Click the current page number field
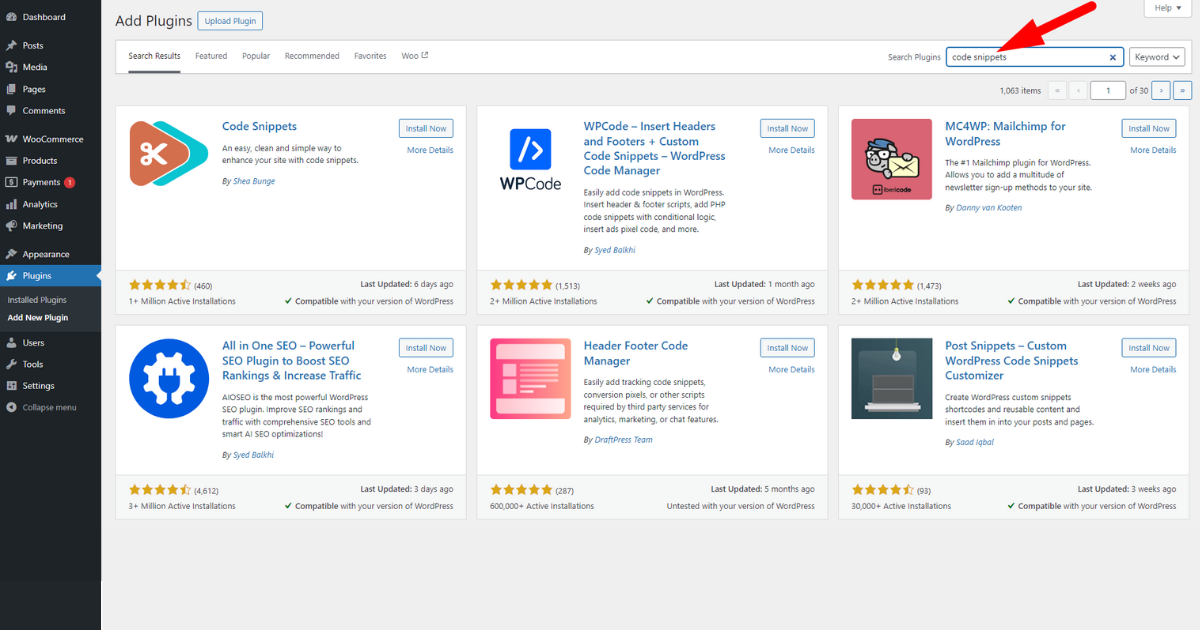This screenshot has height=630, width=1200. point(1108,90)
